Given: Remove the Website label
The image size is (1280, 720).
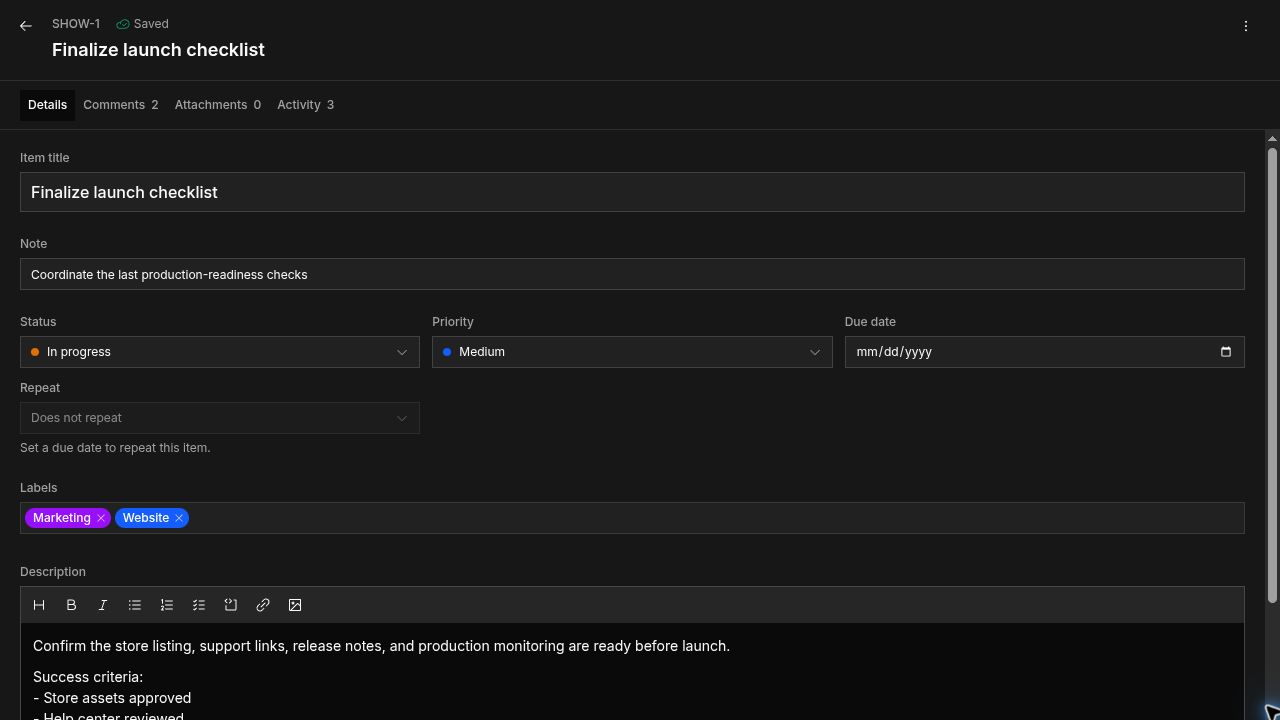Looking at the screenshot, I should pos(179,518).
